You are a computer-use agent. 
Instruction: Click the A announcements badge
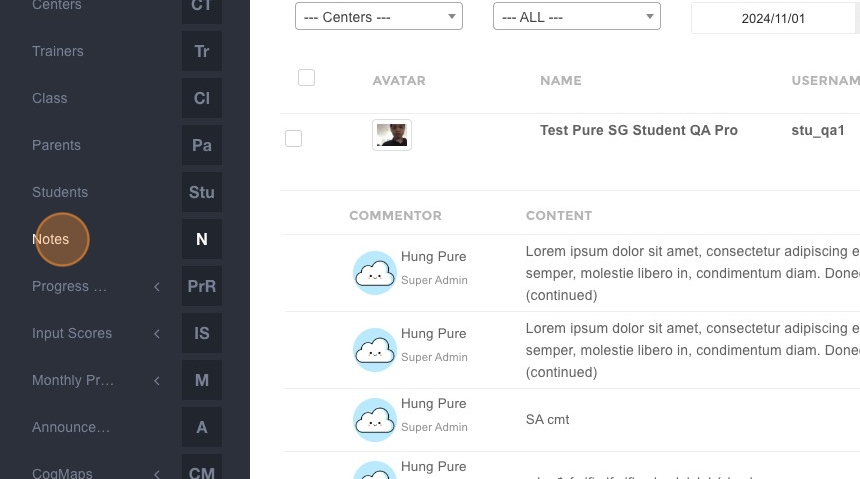(202, 427)
